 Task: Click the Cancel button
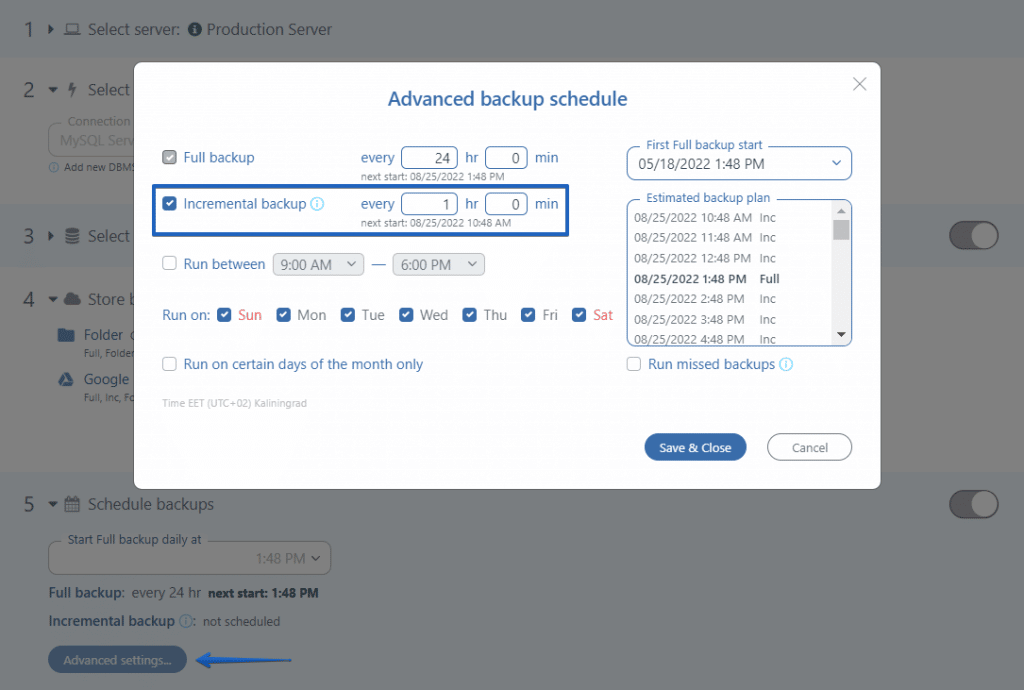[809, 447]
